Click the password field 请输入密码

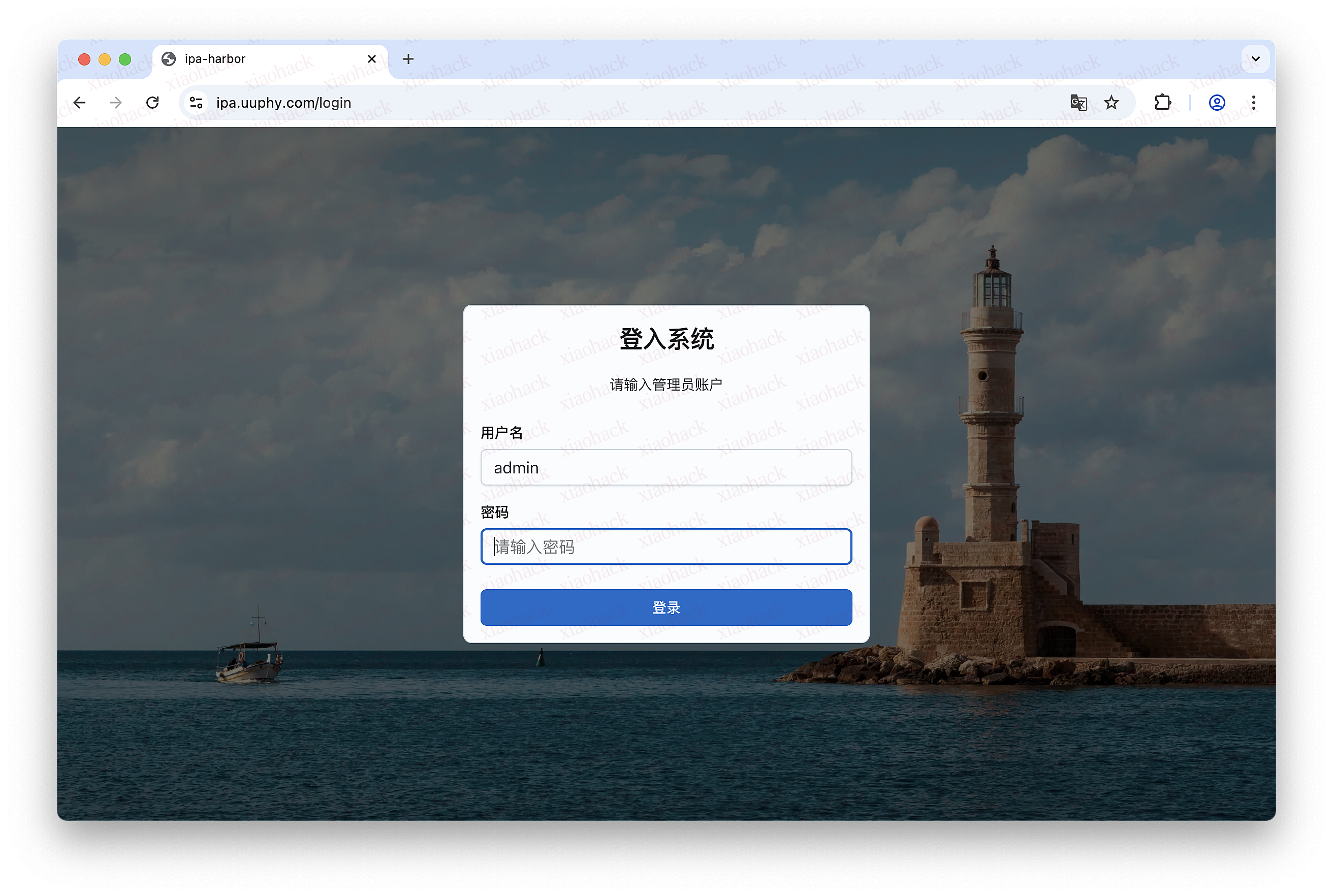(x=666, y=547)
